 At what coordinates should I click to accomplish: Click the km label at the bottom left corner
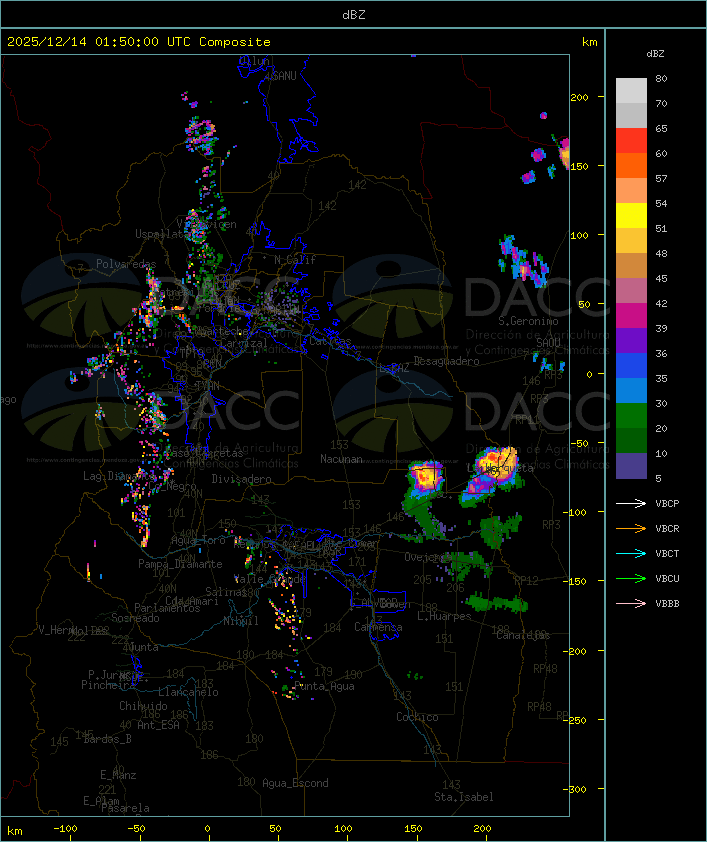[x=15, y=831]
